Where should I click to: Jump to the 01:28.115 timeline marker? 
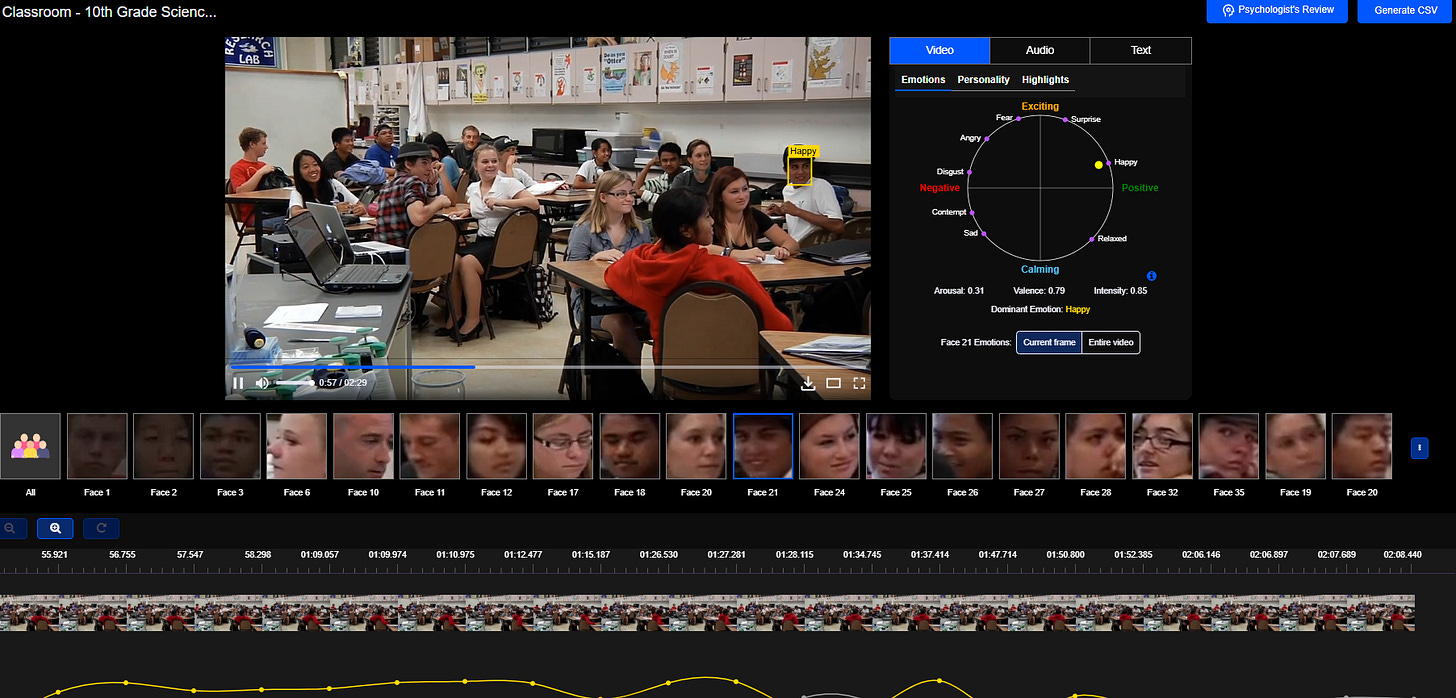[794, 554]
